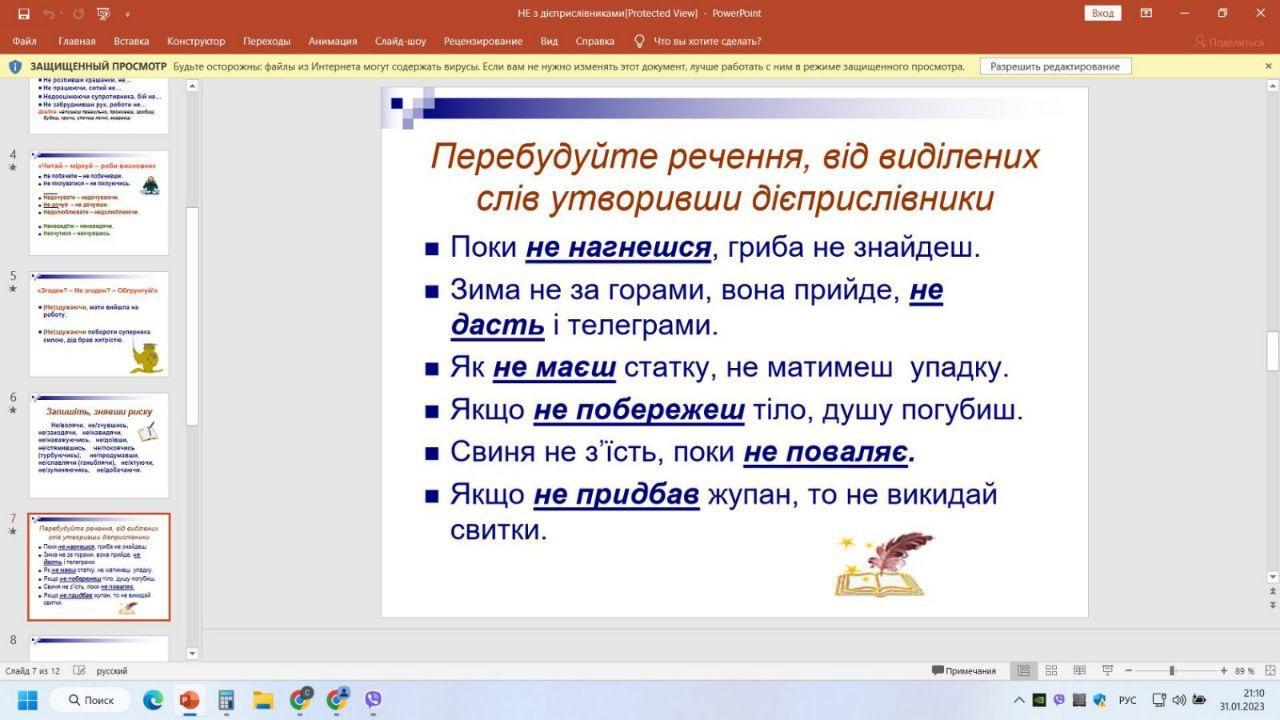Open Viber from taskbar
This screenshot has height=720, width=1280.
[x=373, y=700]
